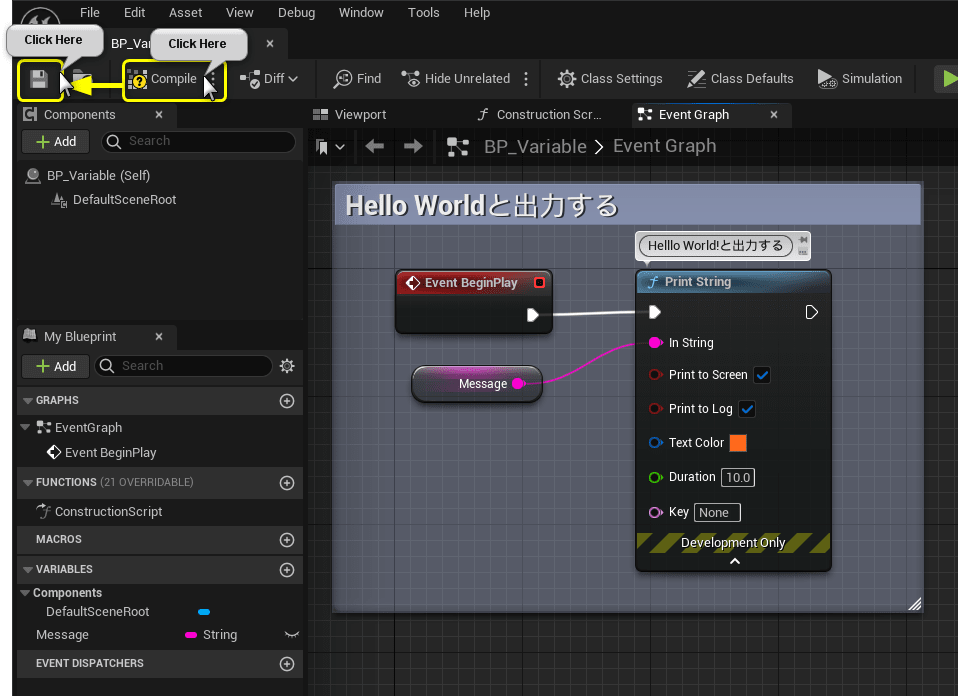Open the Asset menu
Screen dimensions: 958x696
185,12
